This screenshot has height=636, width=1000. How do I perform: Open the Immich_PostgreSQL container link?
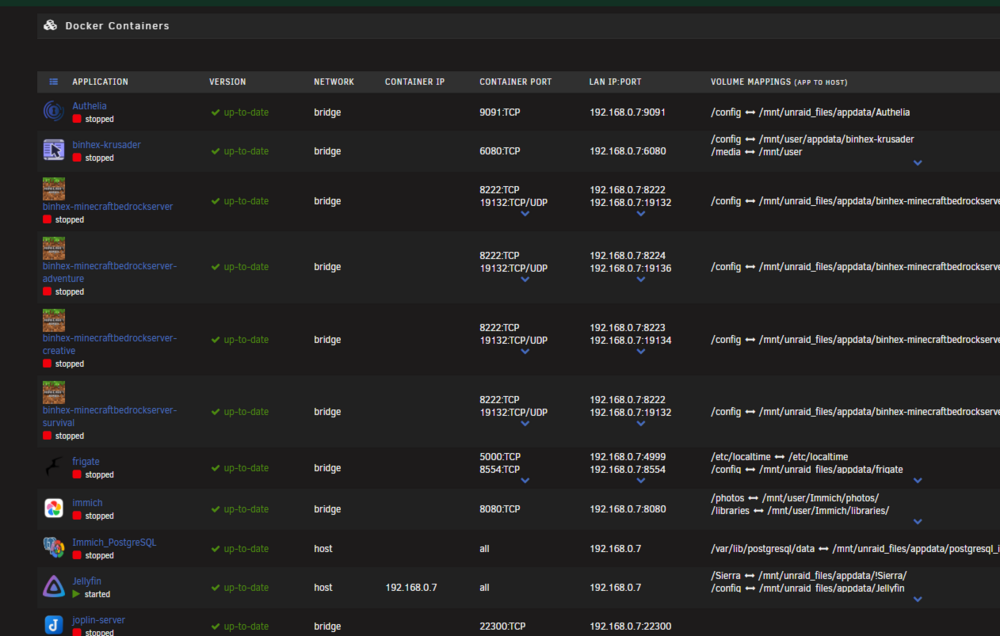(114, 542)
